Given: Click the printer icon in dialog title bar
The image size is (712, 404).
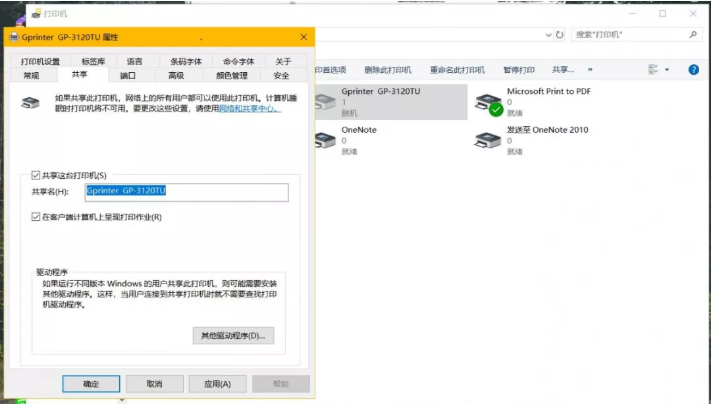Looking at the screenshot, I should pyautogui.click(x=14, y=37).
